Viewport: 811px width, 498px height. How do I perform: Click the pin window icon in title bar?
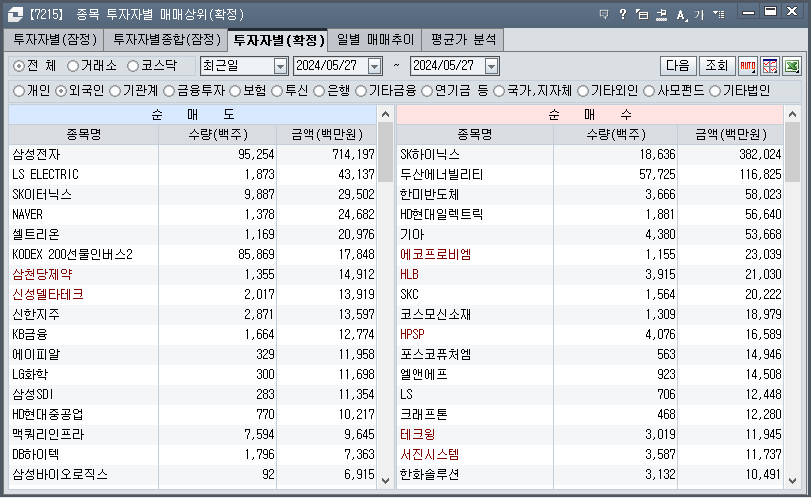(661, 14)
